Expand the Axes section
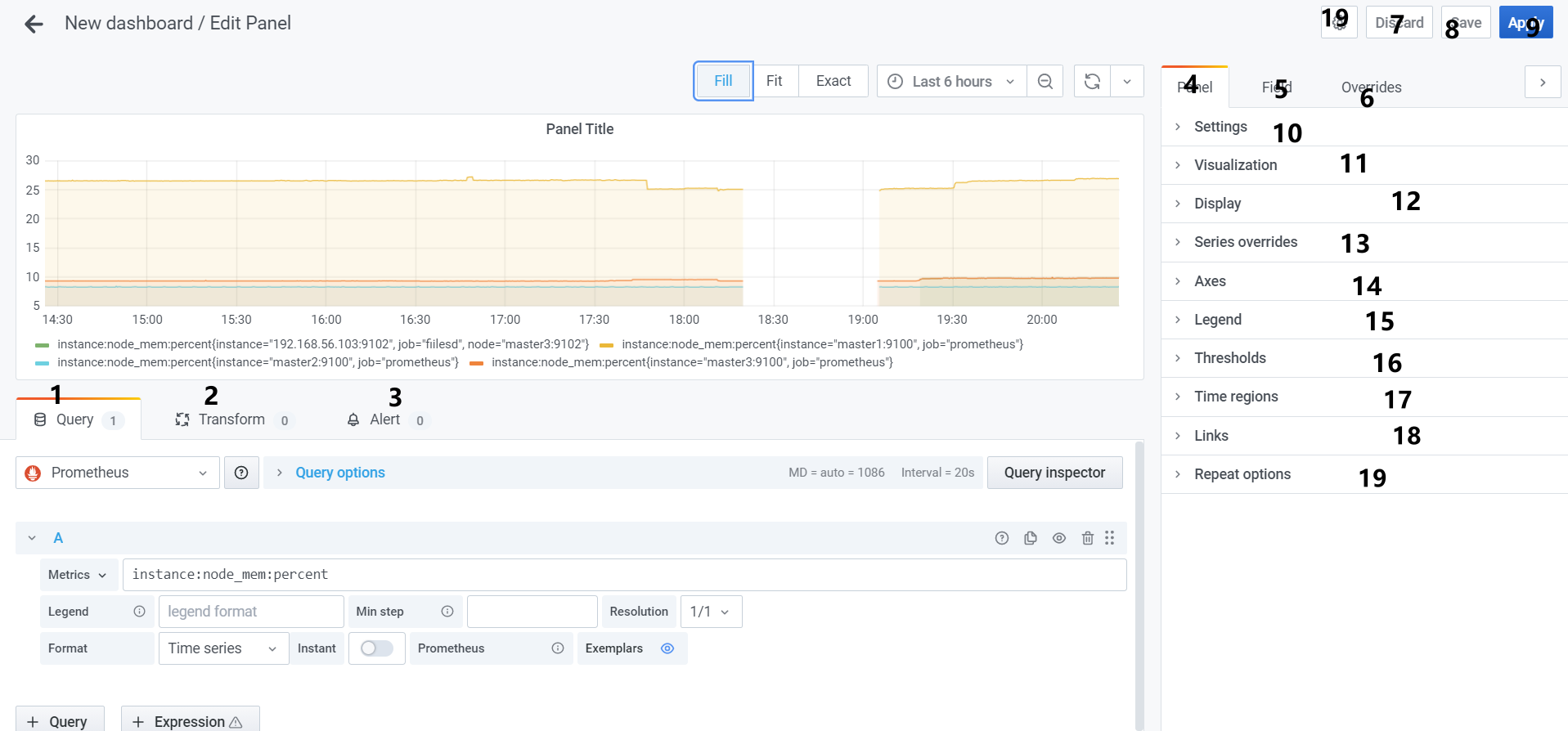This screenshot has width=1568, height=731. [x=1364, y=281]
